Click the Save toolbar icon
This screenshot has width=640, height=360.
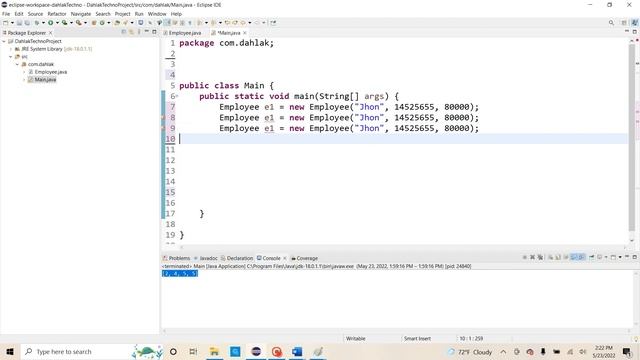[19, 23]
